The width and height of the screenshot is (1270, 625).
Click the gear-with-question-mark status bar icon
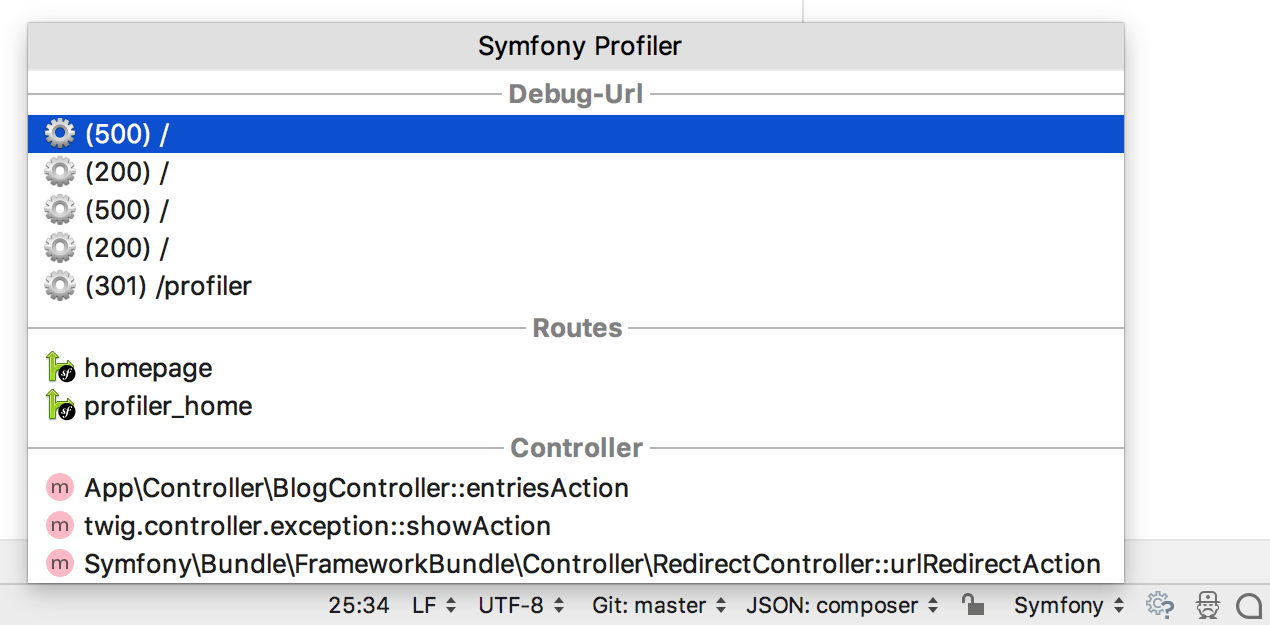click(x=1160, y=605)
